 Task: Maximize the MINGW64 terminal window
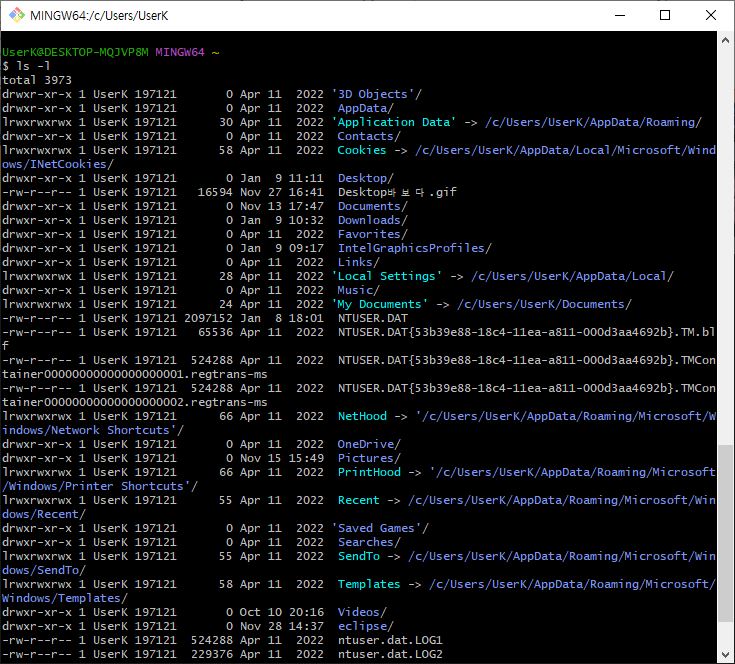(665, 15)
